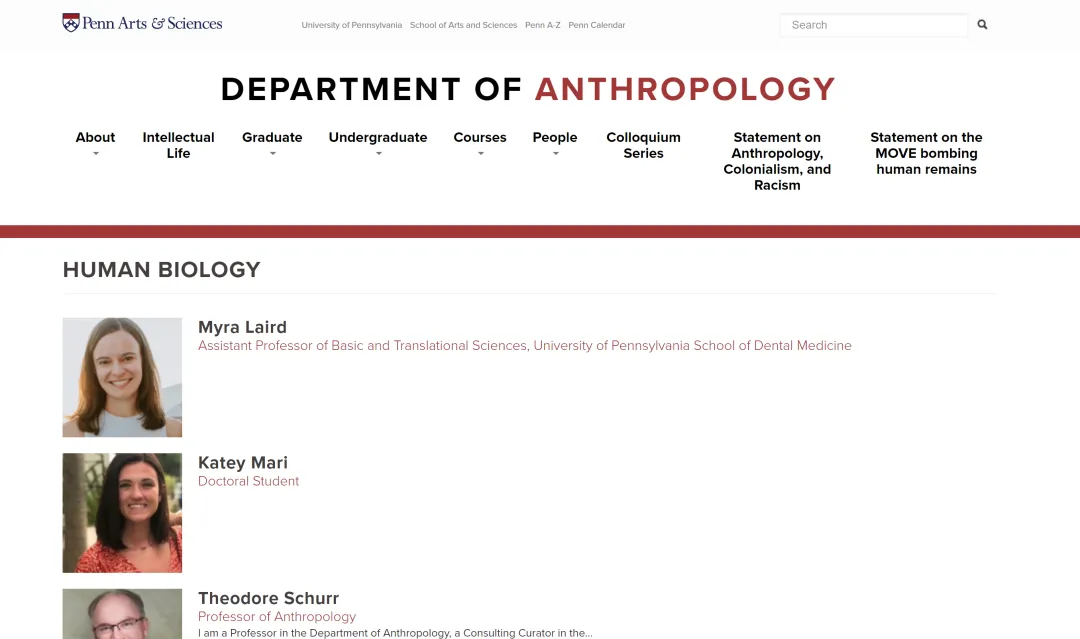
Task: Click the search magnifier icon
Action: tap(982, 25)
